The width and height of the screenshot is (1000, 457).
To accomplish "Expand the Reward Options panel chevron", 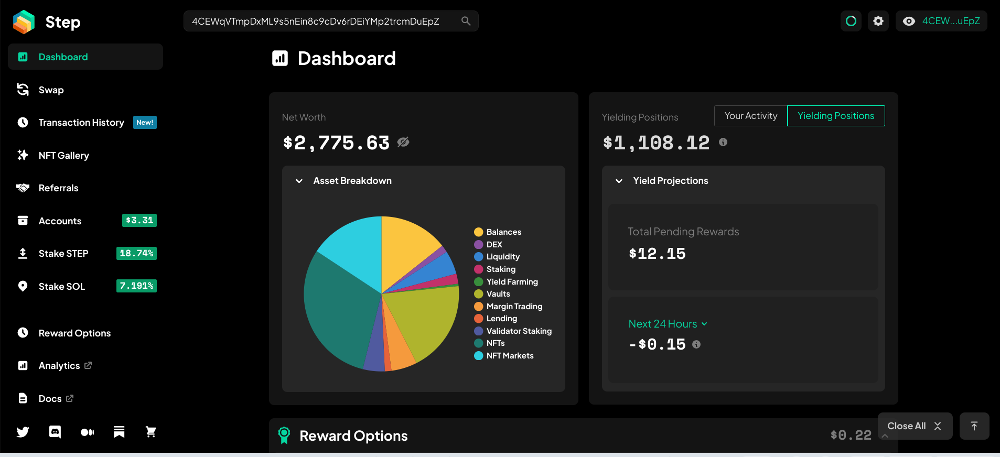I will [x=885, y=436].
